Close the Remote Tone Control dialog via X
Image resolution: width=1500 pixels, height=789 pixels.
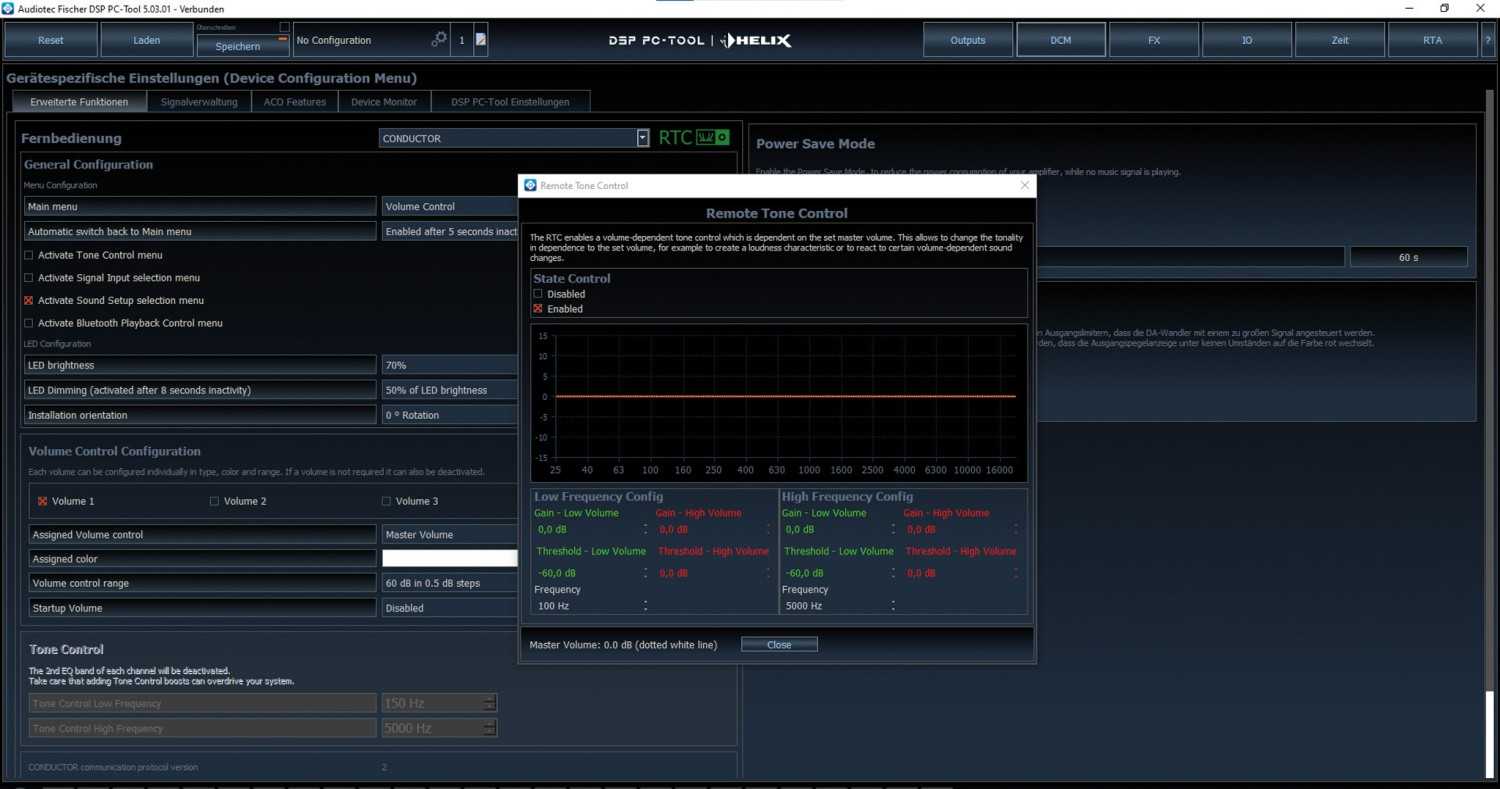point(1024,185)
